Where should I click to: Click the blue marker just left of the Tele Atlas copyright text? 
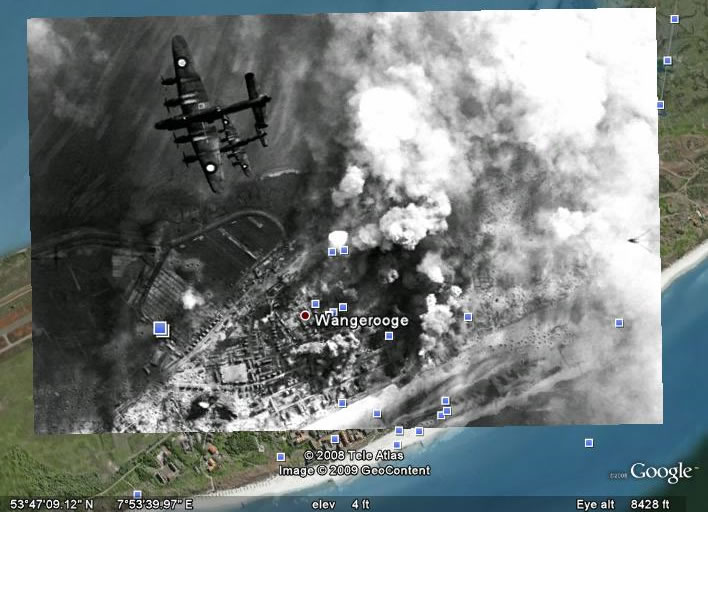click(x=281, y=457)
